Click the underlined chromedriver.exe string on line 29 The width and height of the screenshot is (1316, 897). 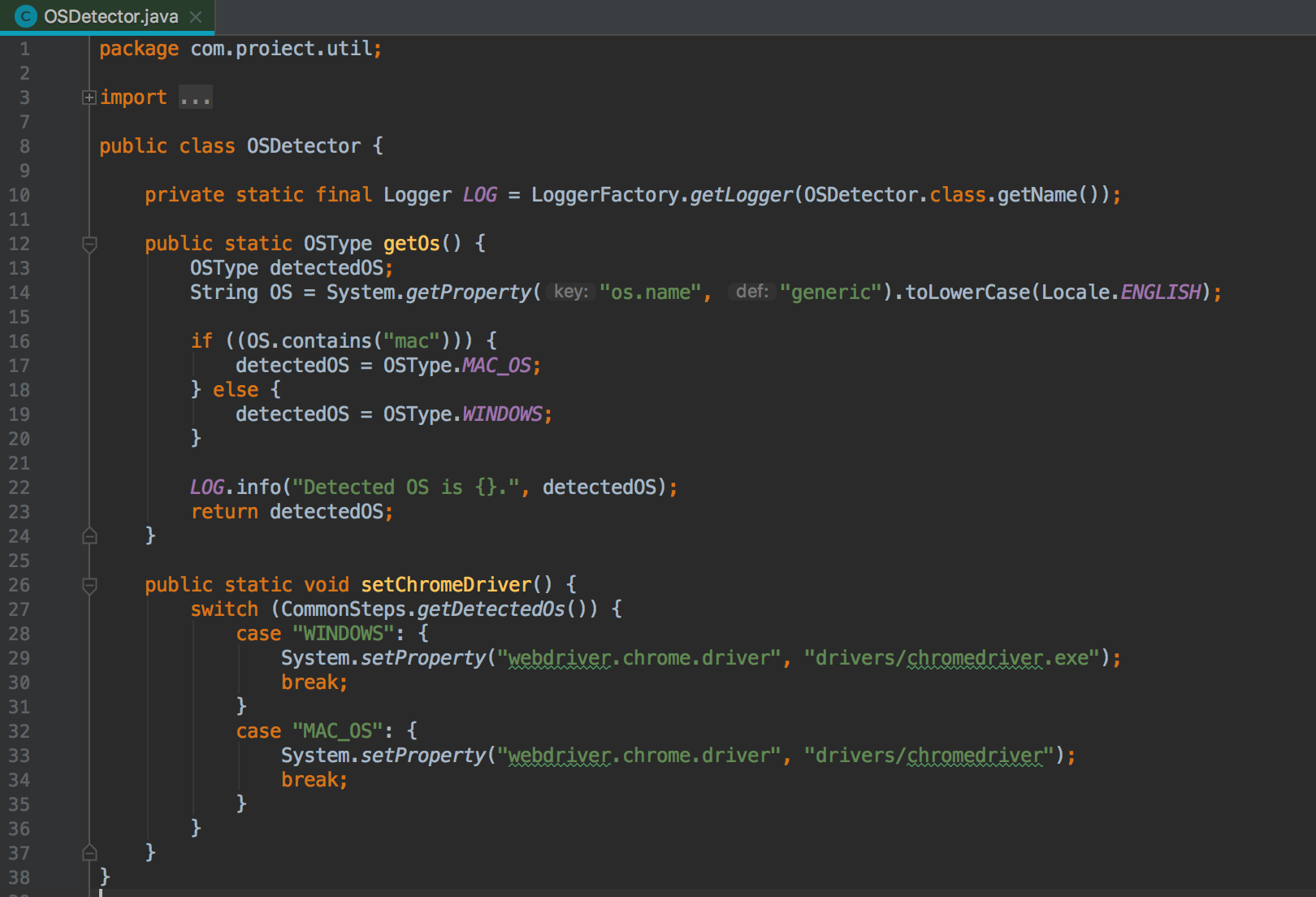tap(997, 658)
